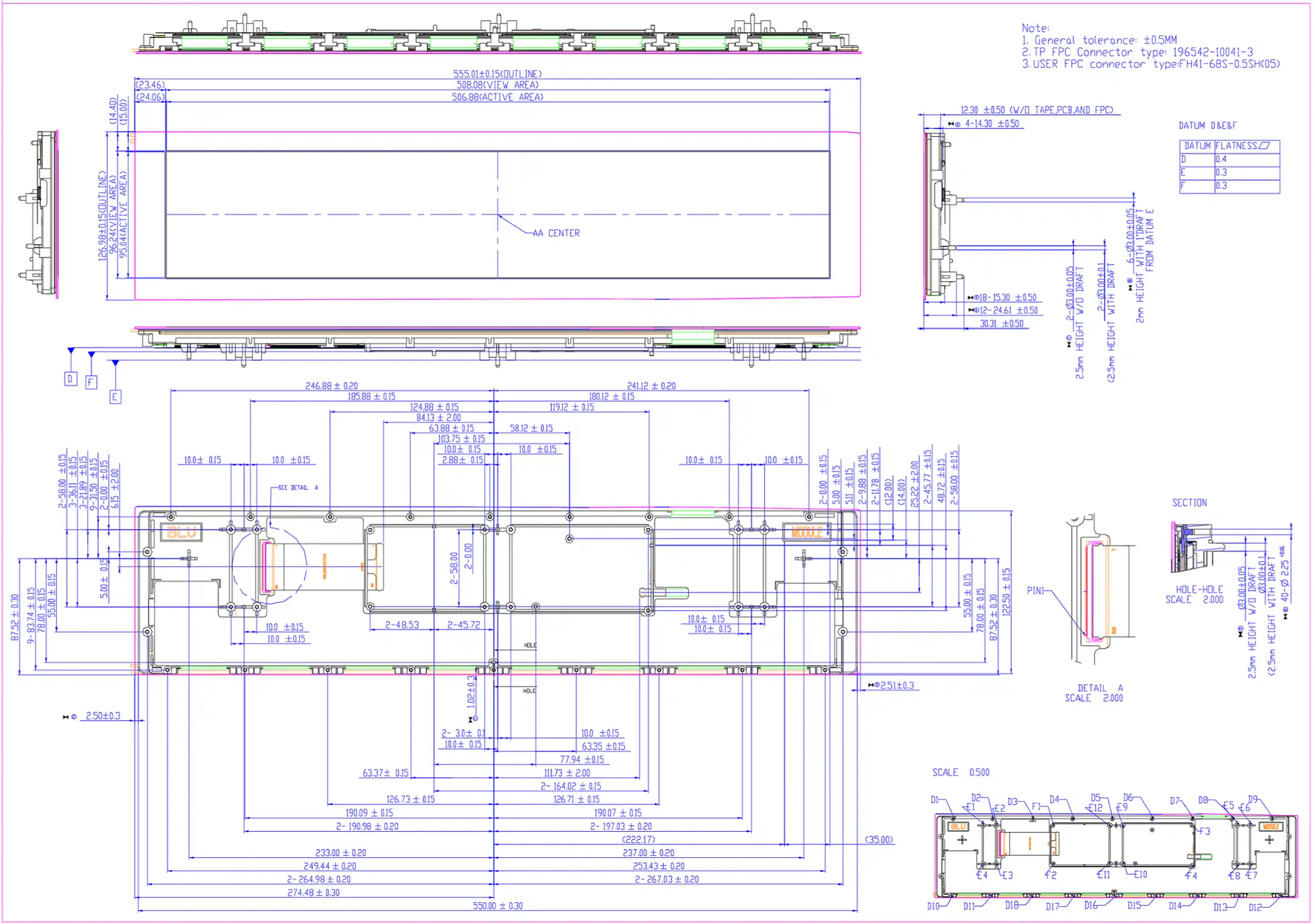The image size is (1315, 924).
Task: Select the '(23.46)' reference dimension
Action: pyautogui.click(x=151, y=85)
